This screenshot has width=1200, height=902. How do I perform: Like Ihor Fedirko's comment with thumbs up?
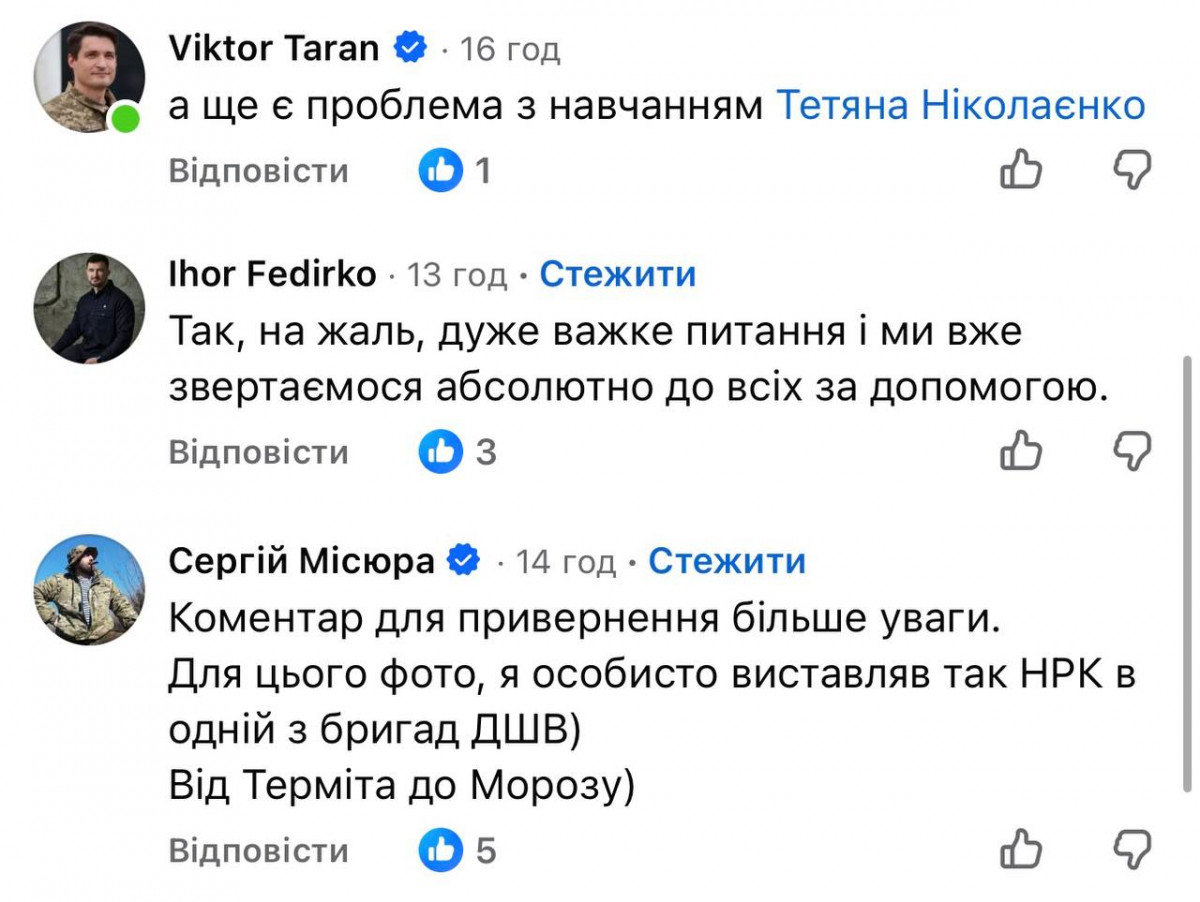point(1021,451)
